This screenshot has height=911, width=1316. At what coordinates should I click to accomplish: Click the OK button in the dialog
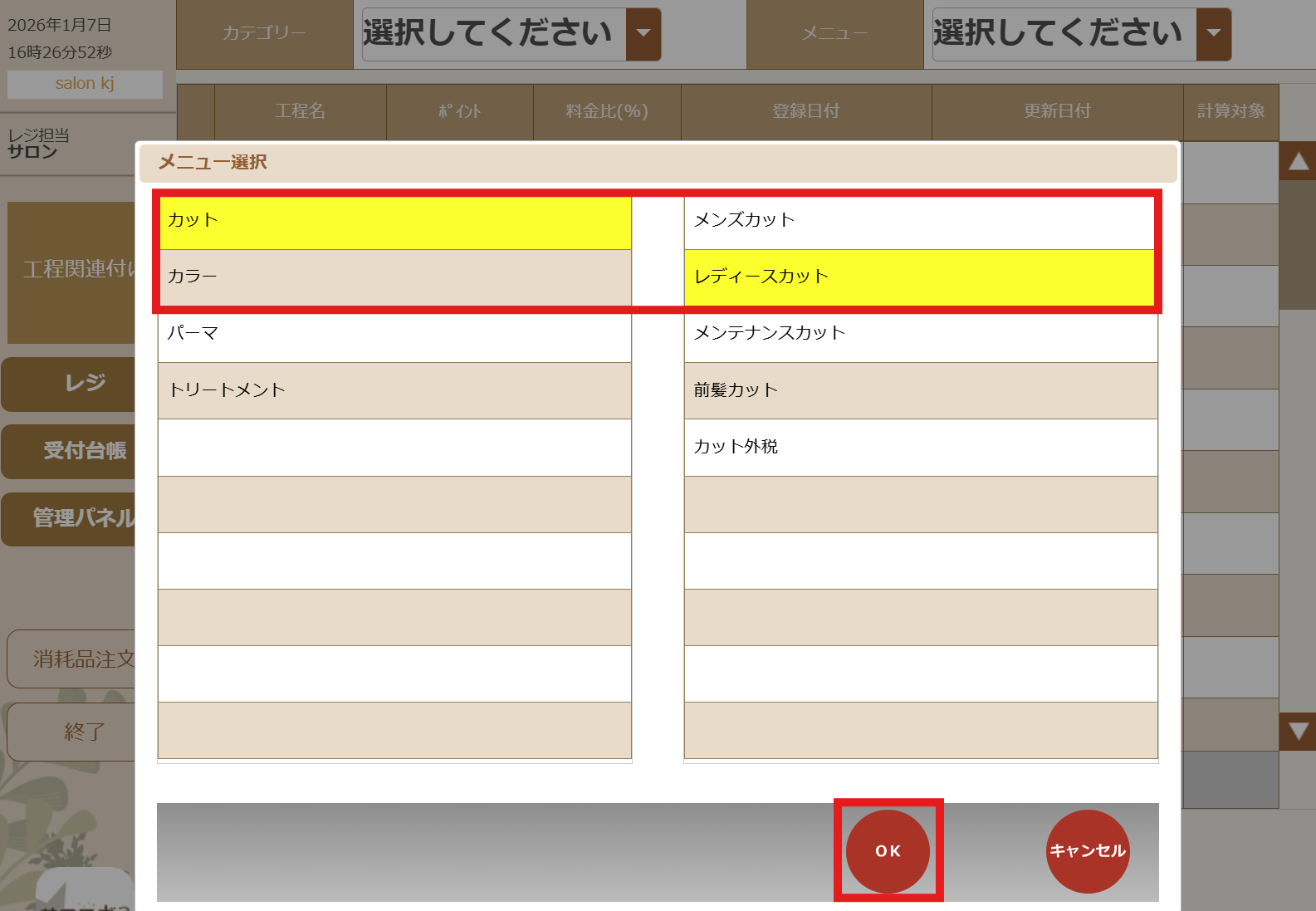tap(888, 850)
